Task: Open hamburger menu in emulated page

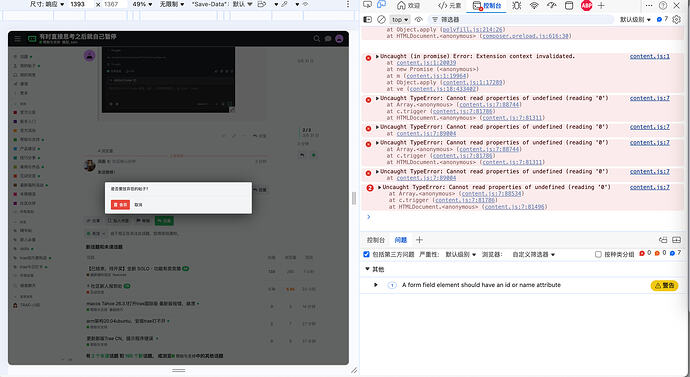Action: click(x=18, y=39)
